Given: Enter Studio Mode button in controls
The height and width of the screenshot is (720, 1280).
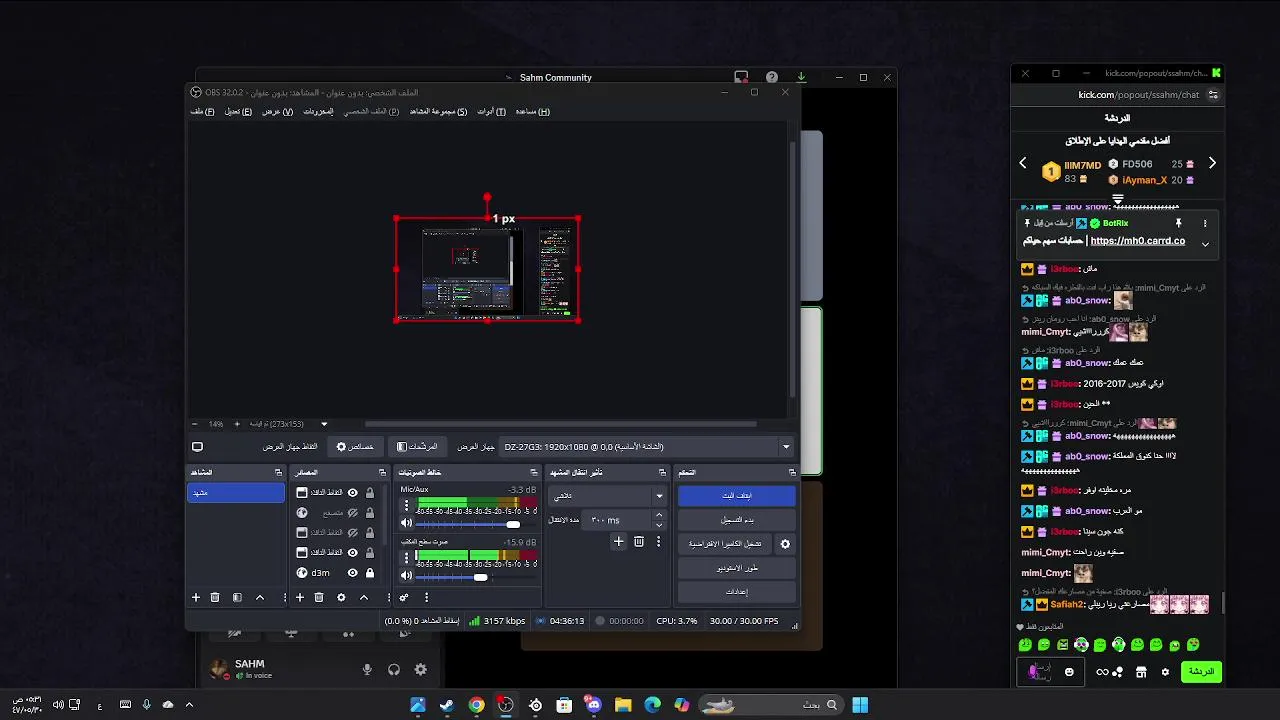Looking at the screenshot, I should point(737,568).
